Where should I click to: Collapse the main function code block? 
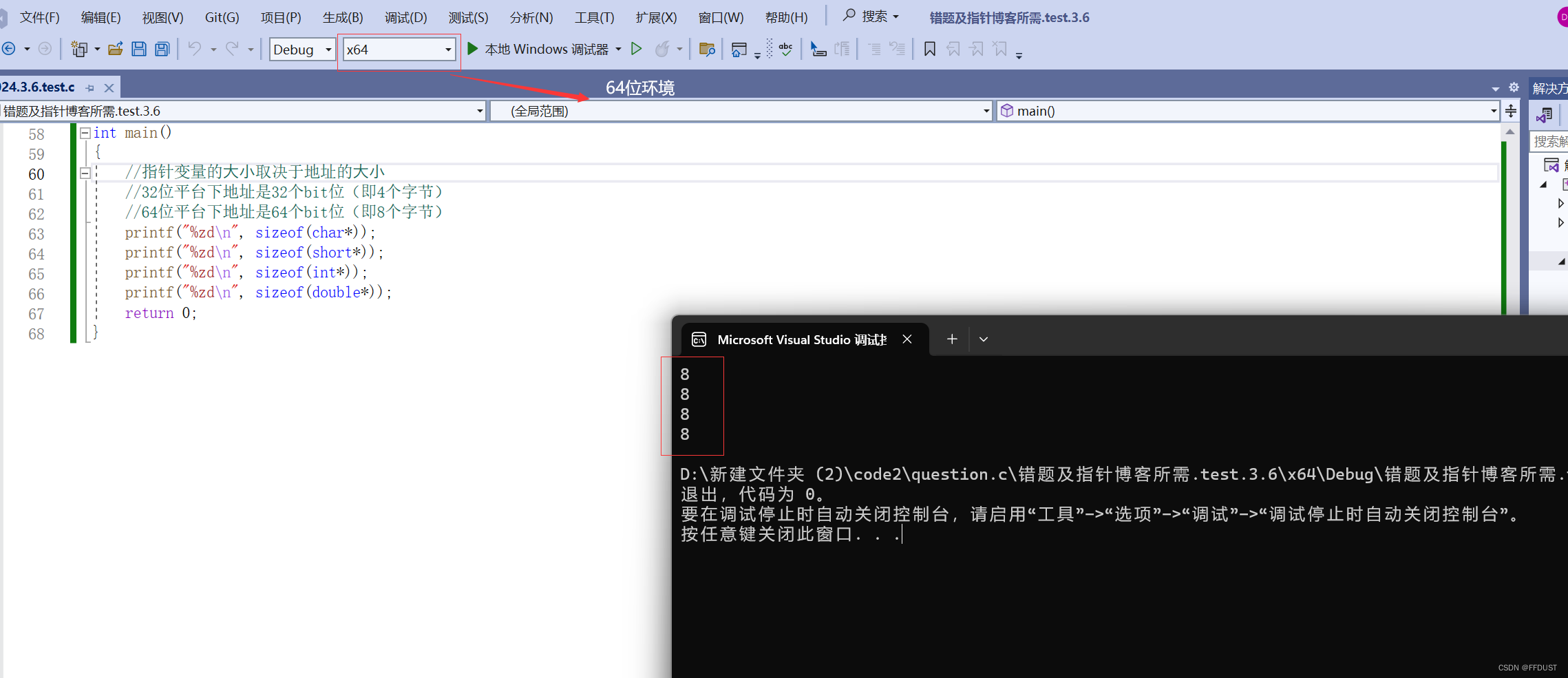coord(85,133)
